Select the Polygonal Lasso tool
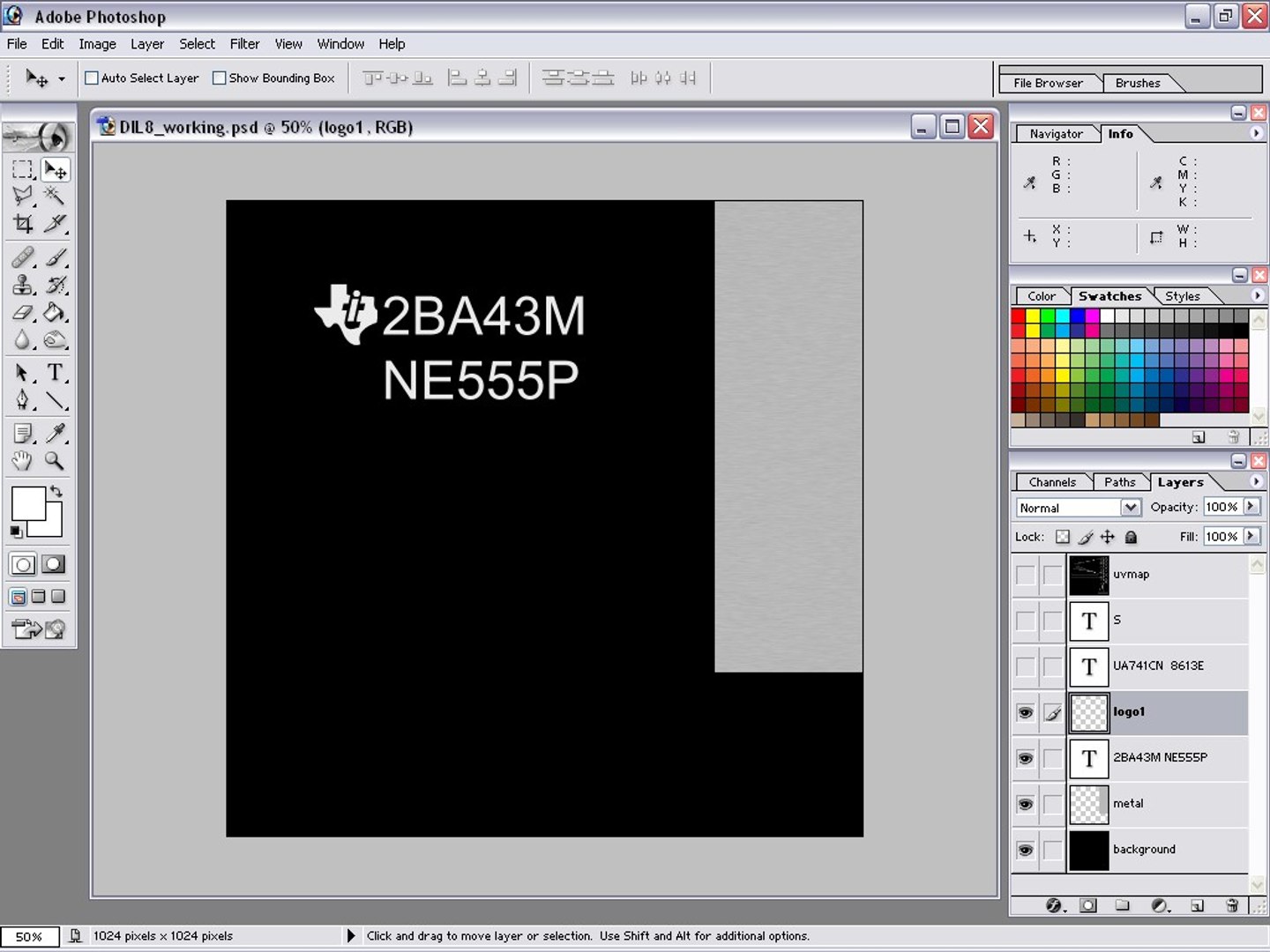Image resolution: width=1270 pixels, height=952 pixels. [23, 196]
